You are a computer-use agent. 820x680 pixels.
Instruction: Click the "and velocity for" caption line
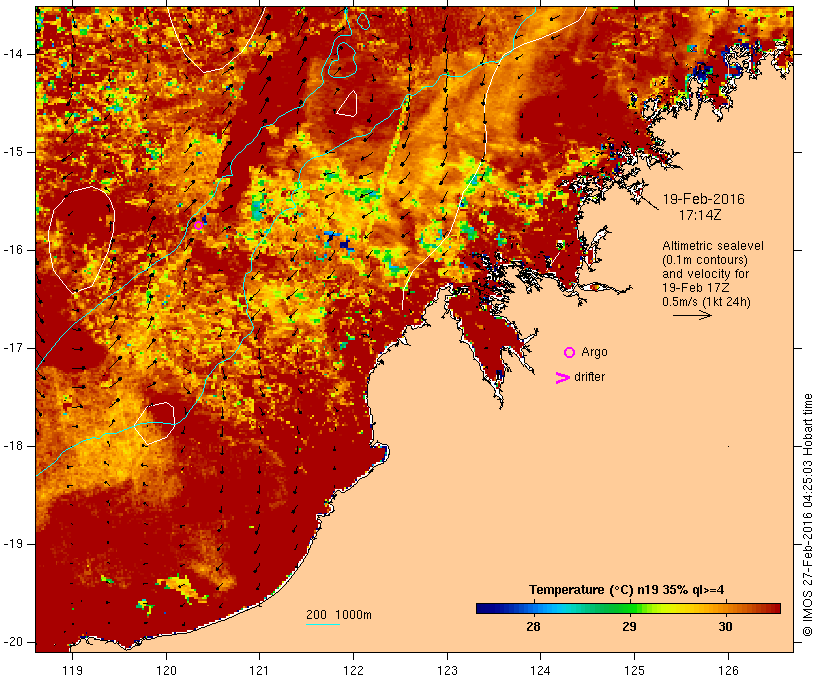click(x=705, y=274)
